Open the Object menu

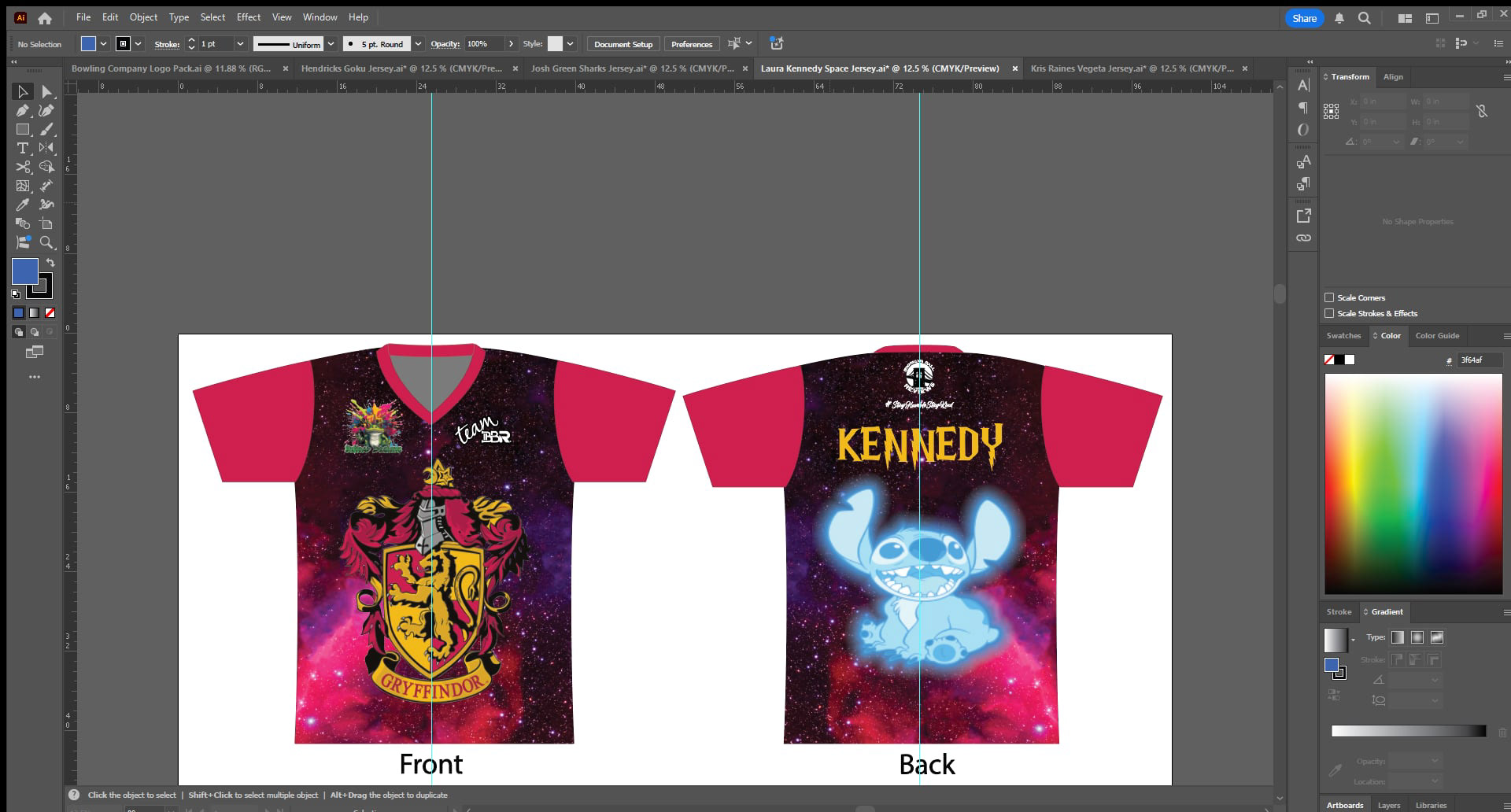pyautogui.click(x=143, y=17)
